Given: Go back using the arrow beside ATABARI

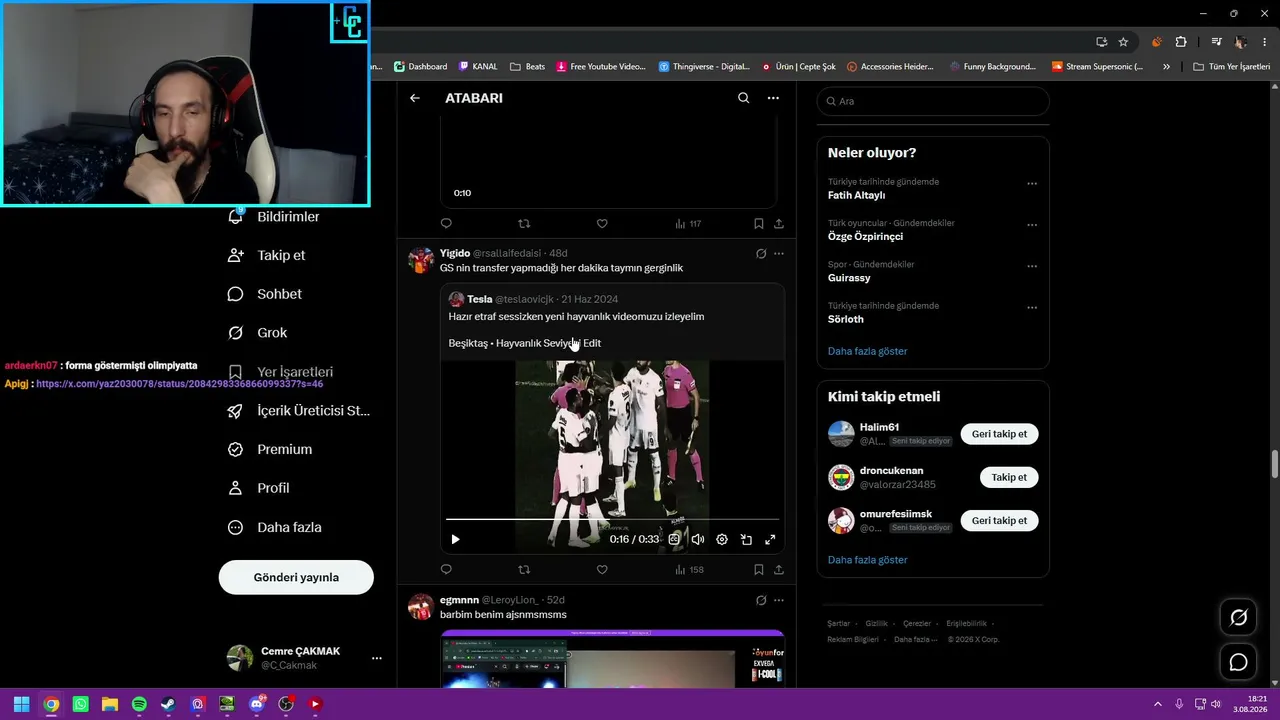Looking at the screenshot, I should coord(415,98).
